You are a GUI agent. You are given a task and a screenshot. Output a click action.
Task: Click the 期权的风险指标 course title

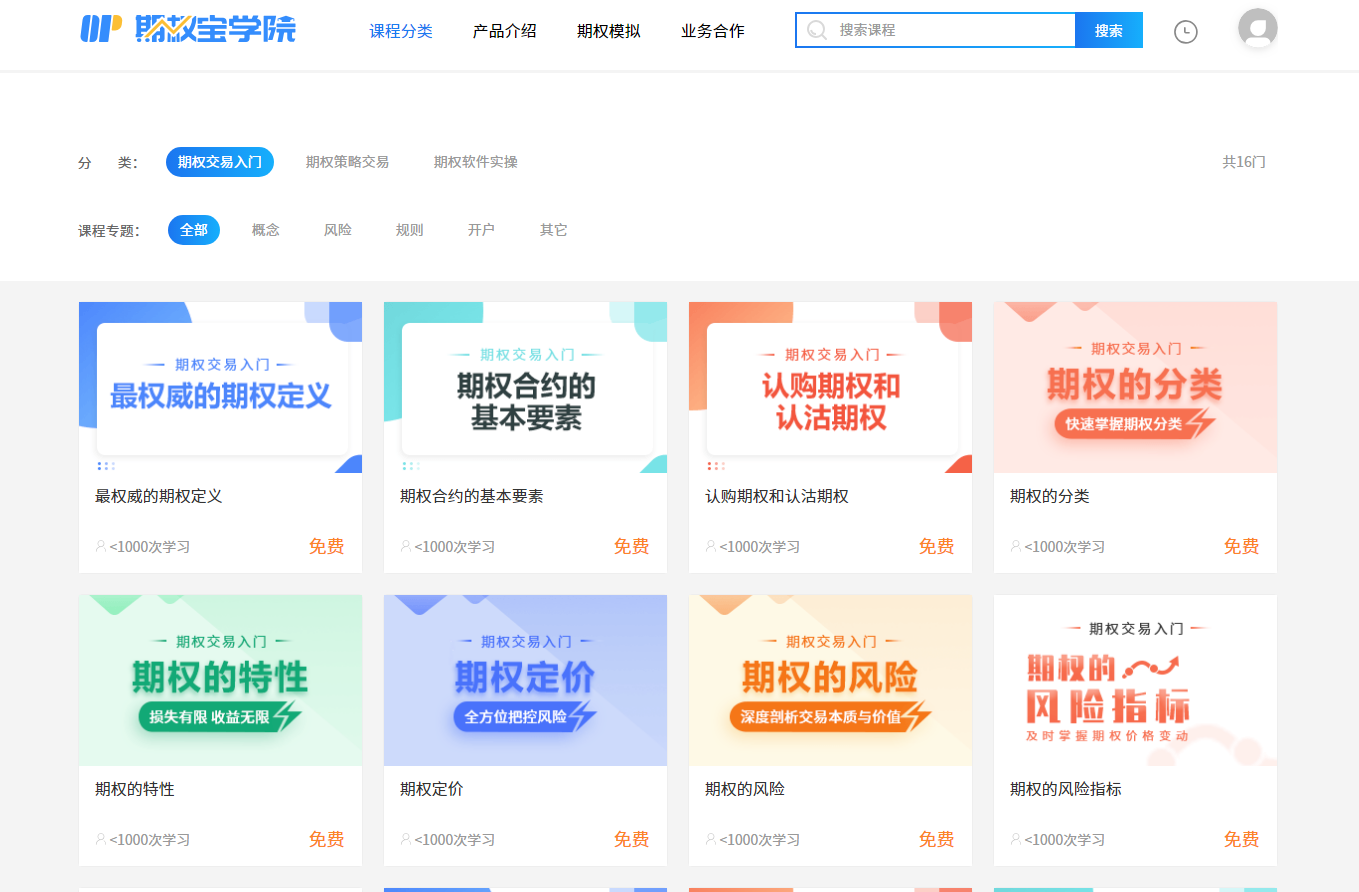(x=1065, y=789)
